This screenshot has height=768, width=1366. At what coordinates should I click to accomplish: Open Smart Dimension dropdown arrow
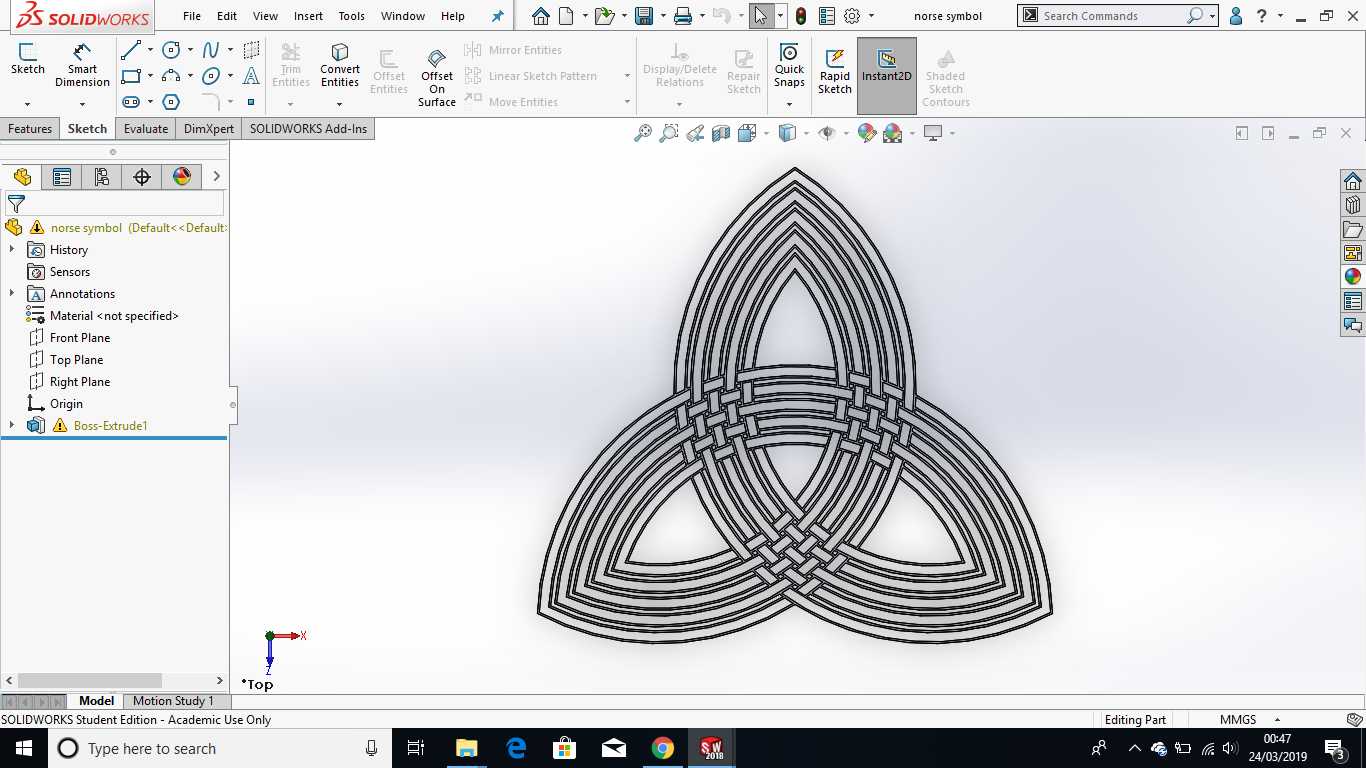point(82,104)
